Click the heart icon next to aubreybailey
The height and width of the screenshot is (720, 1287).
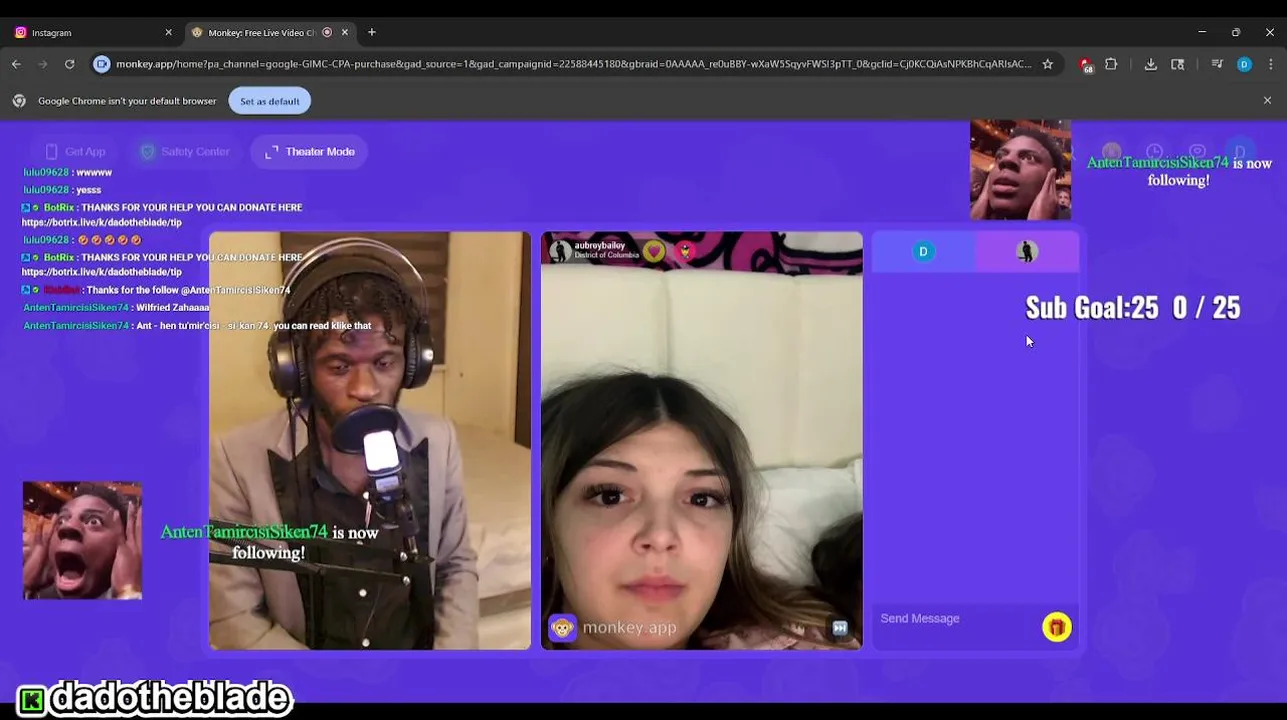pos(654,251)
